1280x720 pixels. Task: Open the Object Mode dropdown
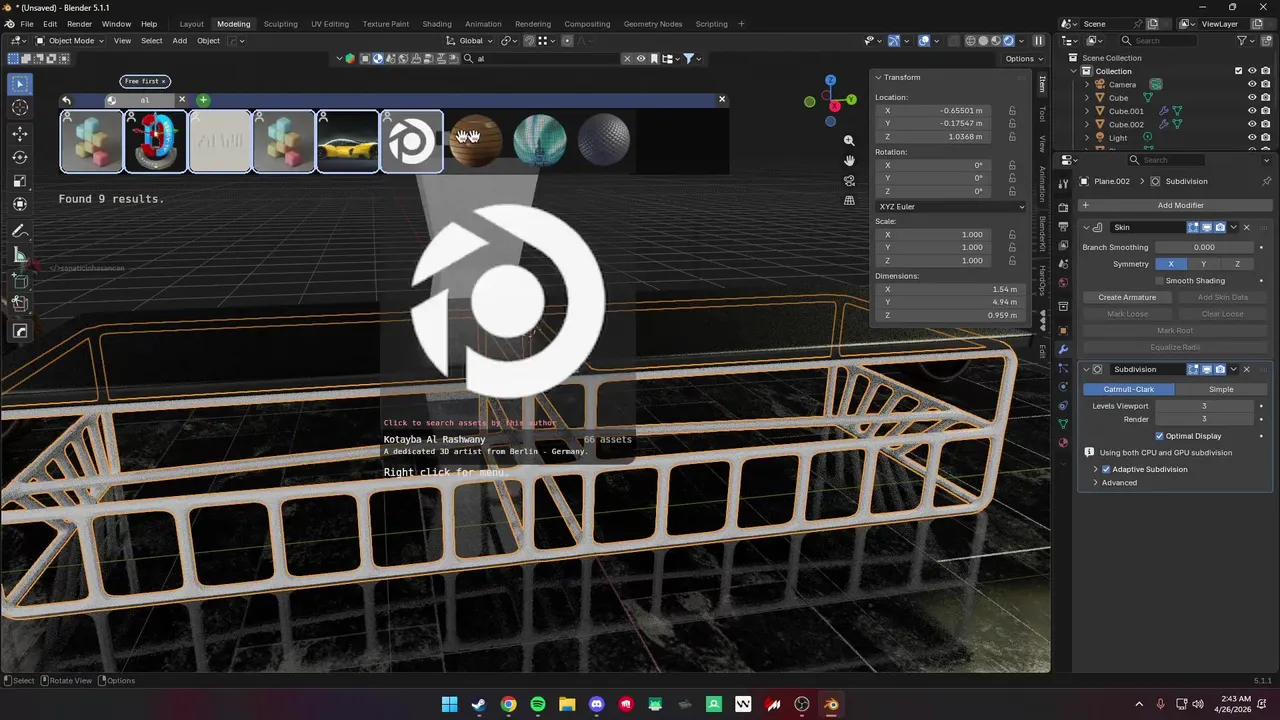point(68,41)
